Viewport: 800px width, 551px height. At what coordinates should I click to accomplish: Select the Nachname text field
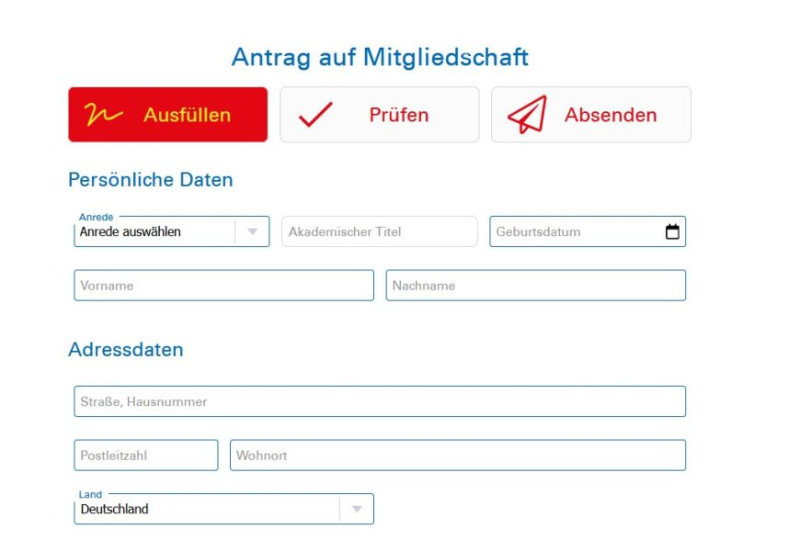535,285
